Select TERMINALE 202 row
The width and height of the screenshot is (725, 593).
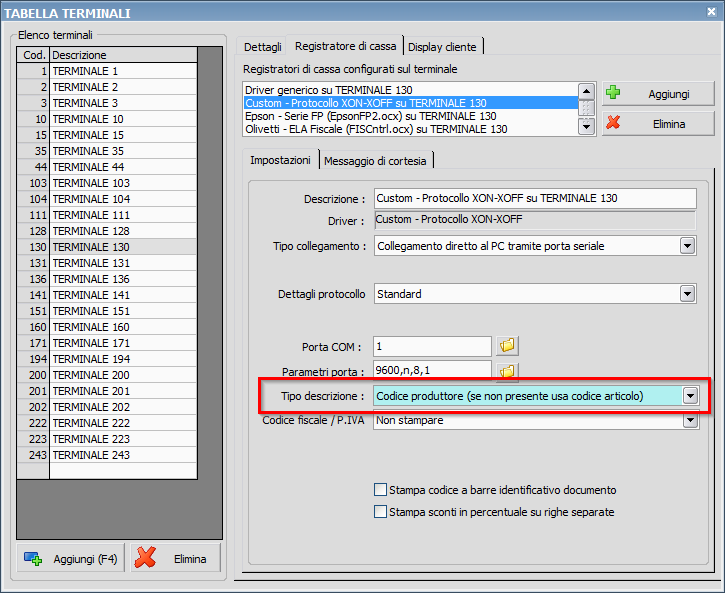(x=107, y=407)
